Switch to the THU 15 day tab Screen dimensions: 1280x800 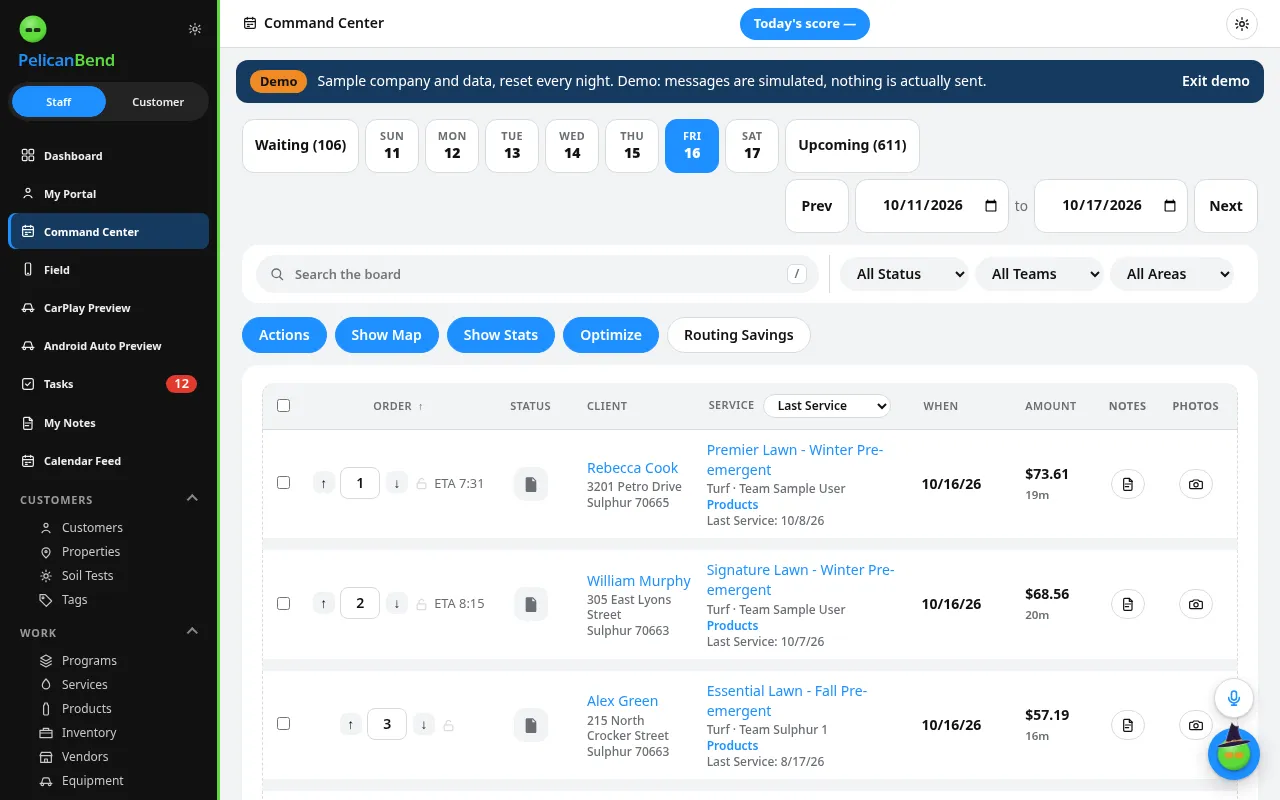pyautogui.click(x=632, y=146)
